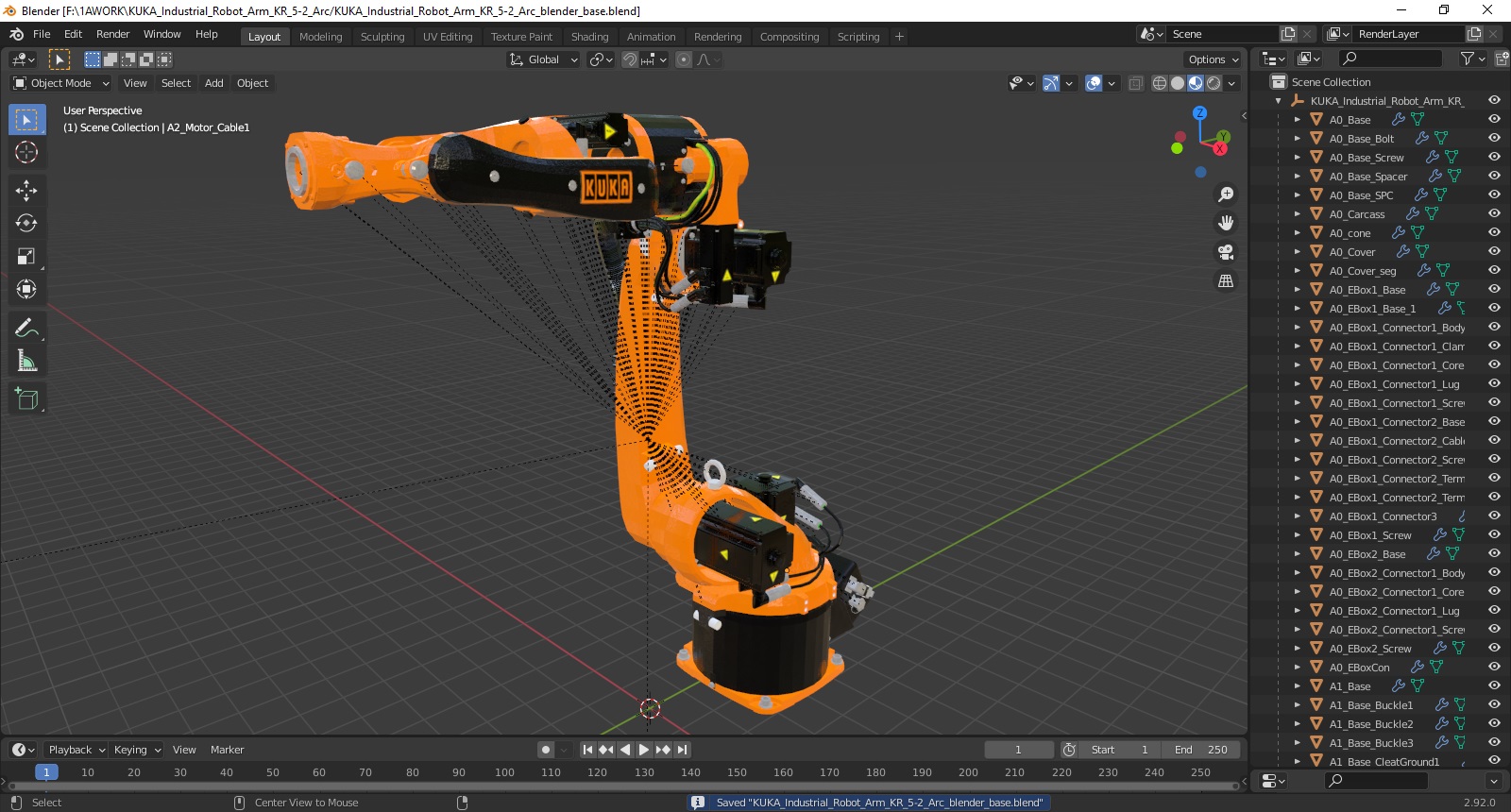
Task: Toggle X-ray view in viewport header
Action: (1135, 83)
